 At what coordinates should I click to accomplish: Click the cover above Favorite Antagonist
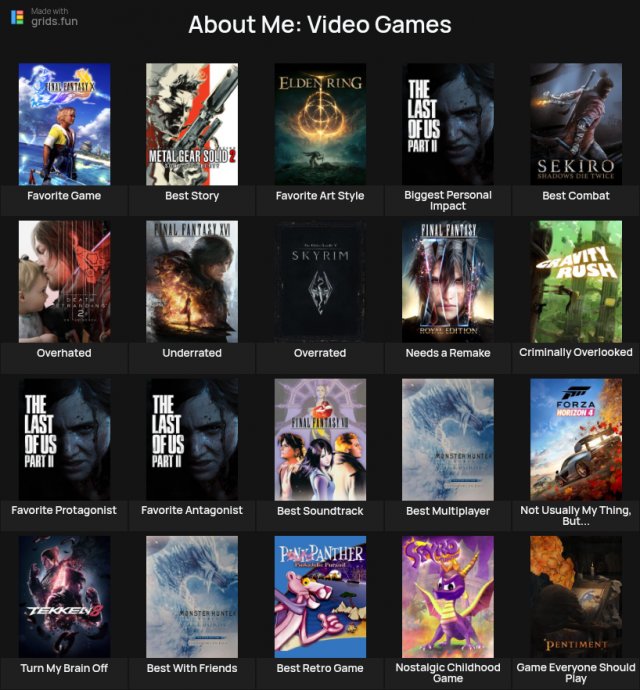click(192, 439)
